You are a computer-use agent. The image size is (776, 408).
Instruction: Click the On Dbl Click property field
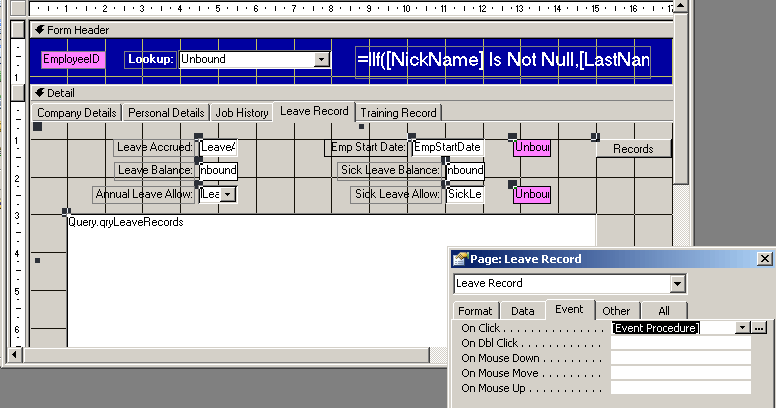coord(681,343)
